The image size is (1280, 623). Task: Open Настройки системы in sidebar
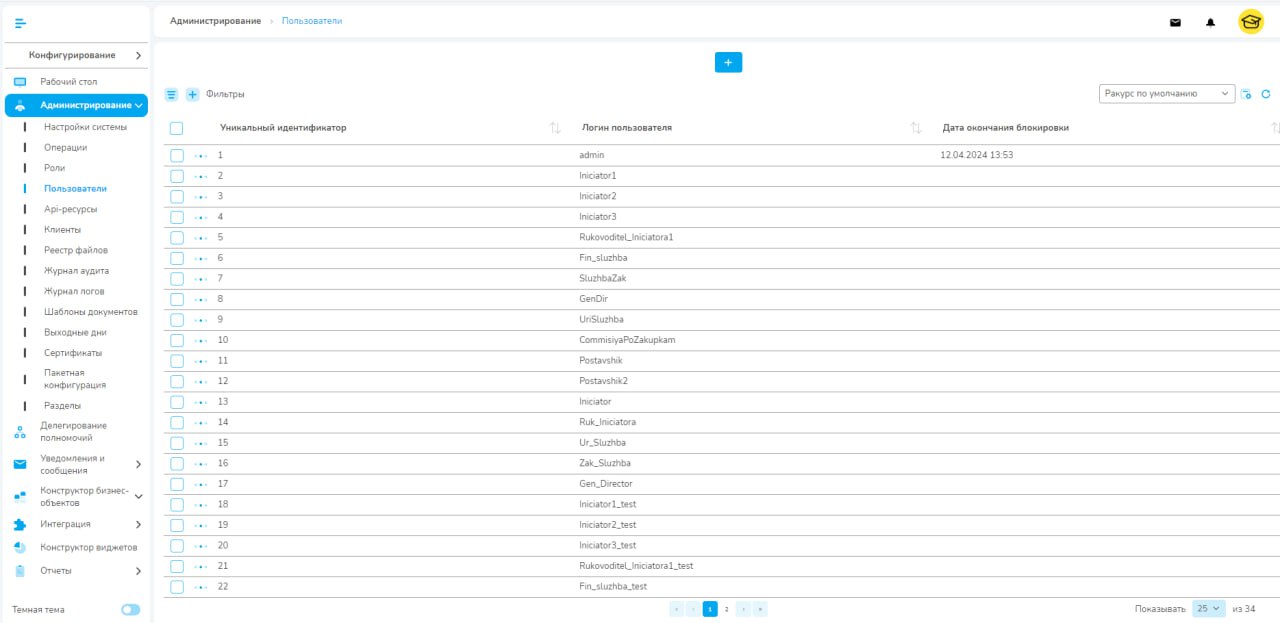(85, 127)
